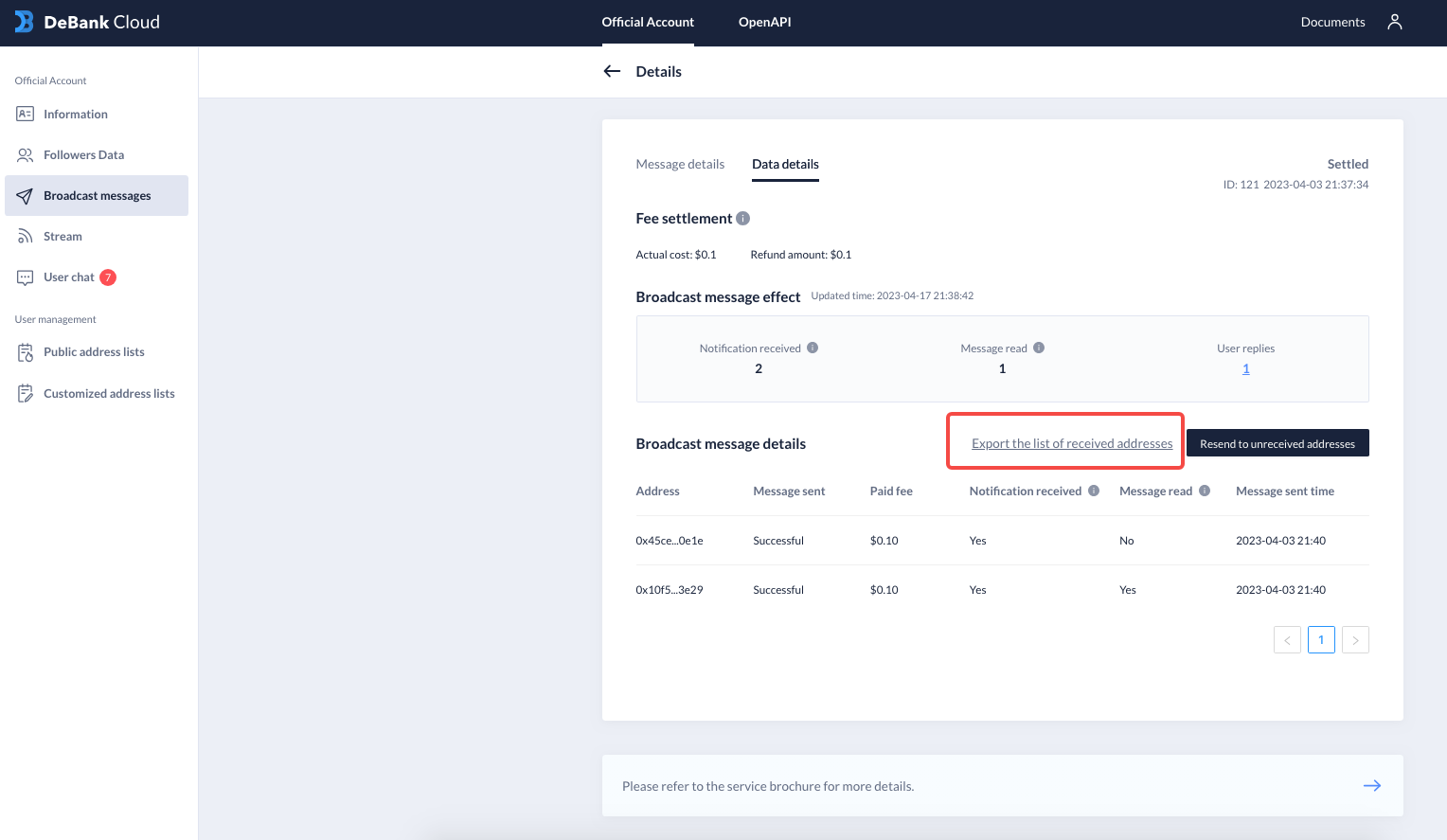The image size is (1447, 840).
Task: Export the list of received addresses
Action: click(1072, 443)
